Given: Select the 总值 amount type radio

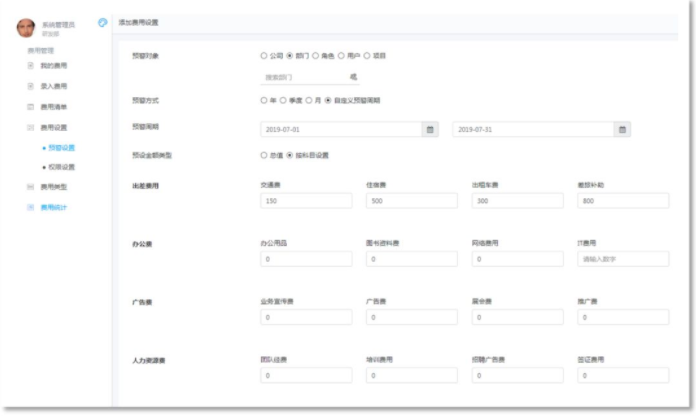Looking at the screenshot, I should coord(264,155).
